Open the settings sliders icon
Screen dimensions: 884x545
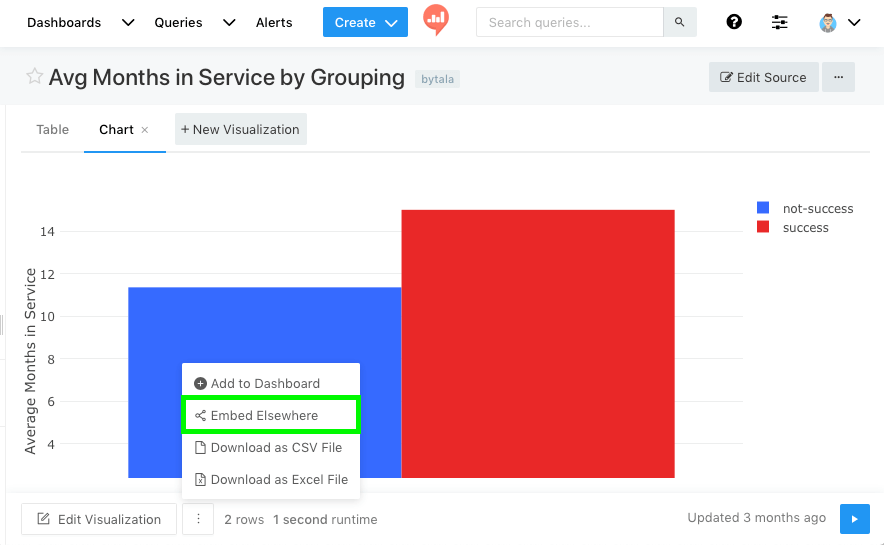[x=780, y=22]
